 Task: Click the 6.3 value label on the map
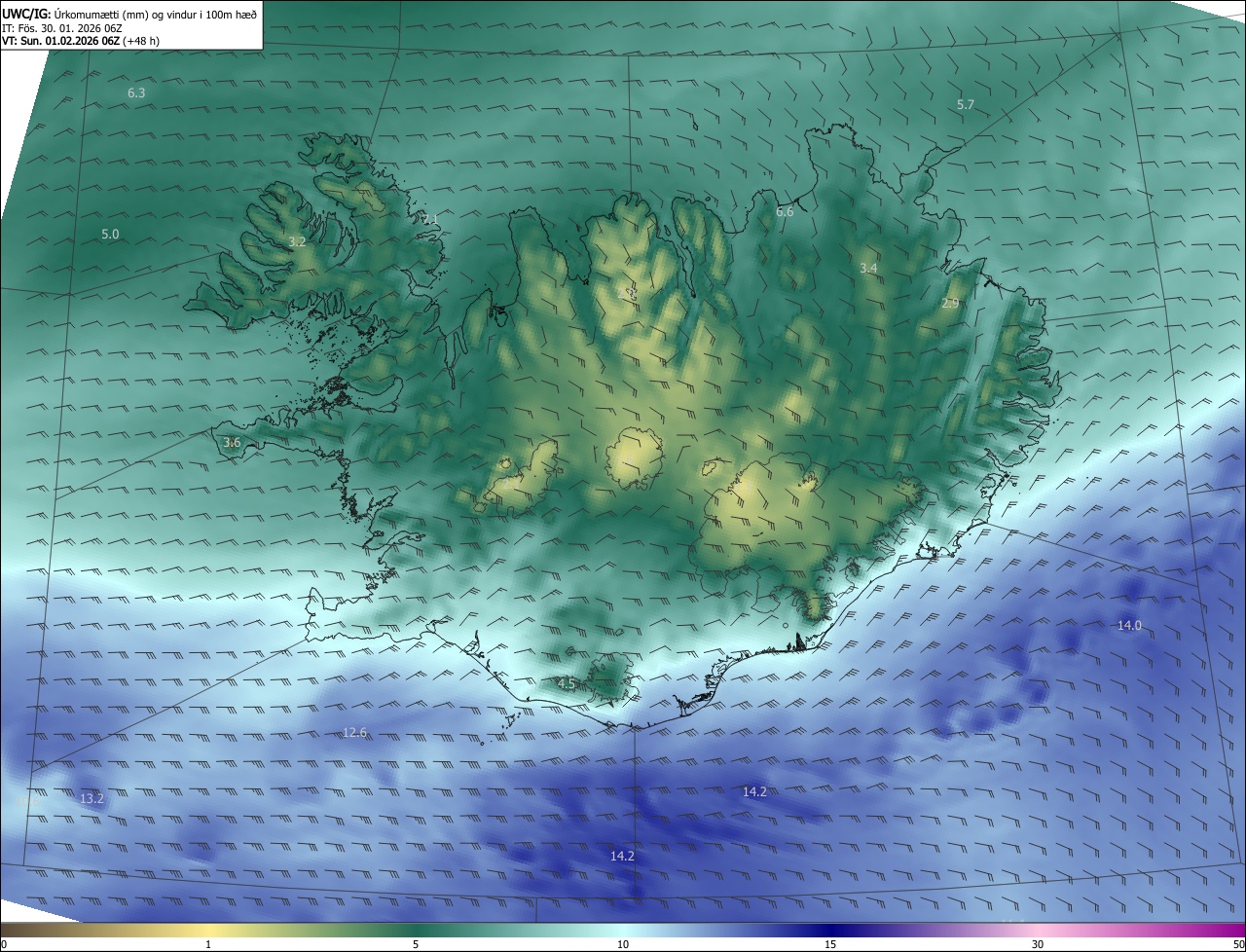(136, 93)
